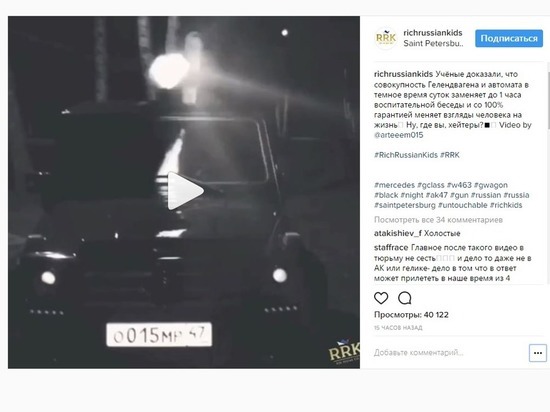Open the Saint Petersburg location link
This screenshot has width=550, height=412.
tap(433, 43)
